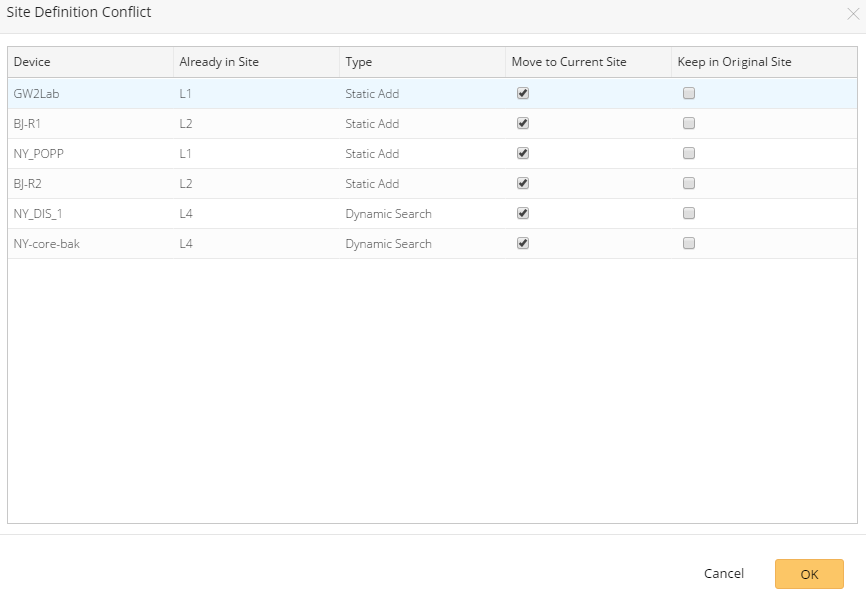866x597 pixels.
Task: Check Keep in Original Site for NY-core-bak
Action: coord(689,243)
